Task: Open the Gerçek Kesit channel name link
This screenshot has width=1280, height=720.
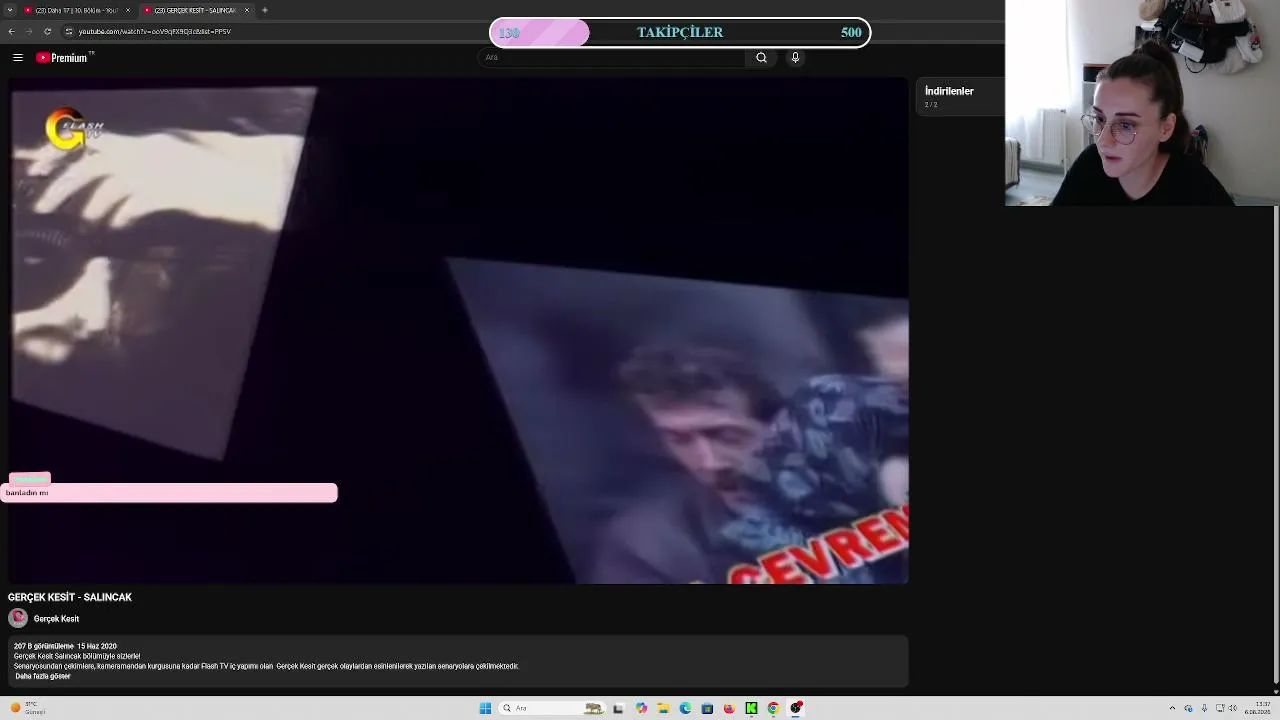Action: (56, 619)
